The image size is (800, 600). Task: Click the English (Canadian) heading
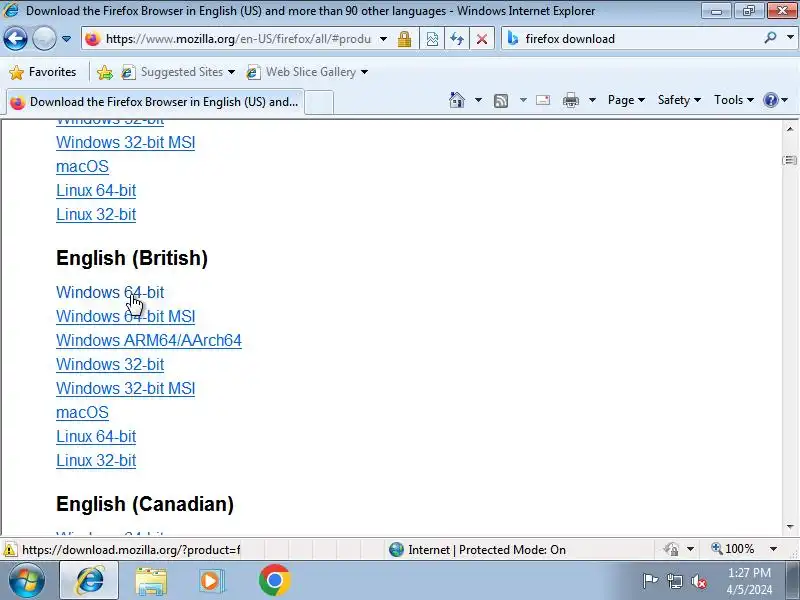(145, 504)
